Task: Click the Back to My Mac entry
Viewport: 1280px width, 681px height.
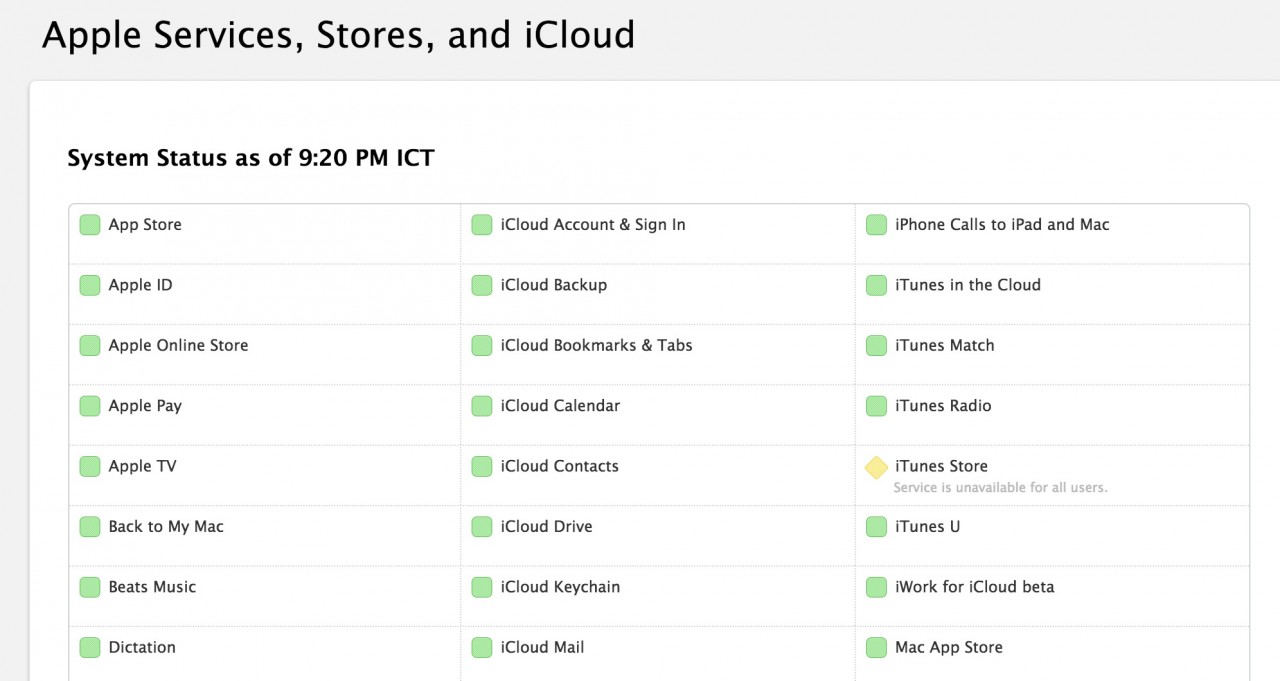Action: [167, 526]
